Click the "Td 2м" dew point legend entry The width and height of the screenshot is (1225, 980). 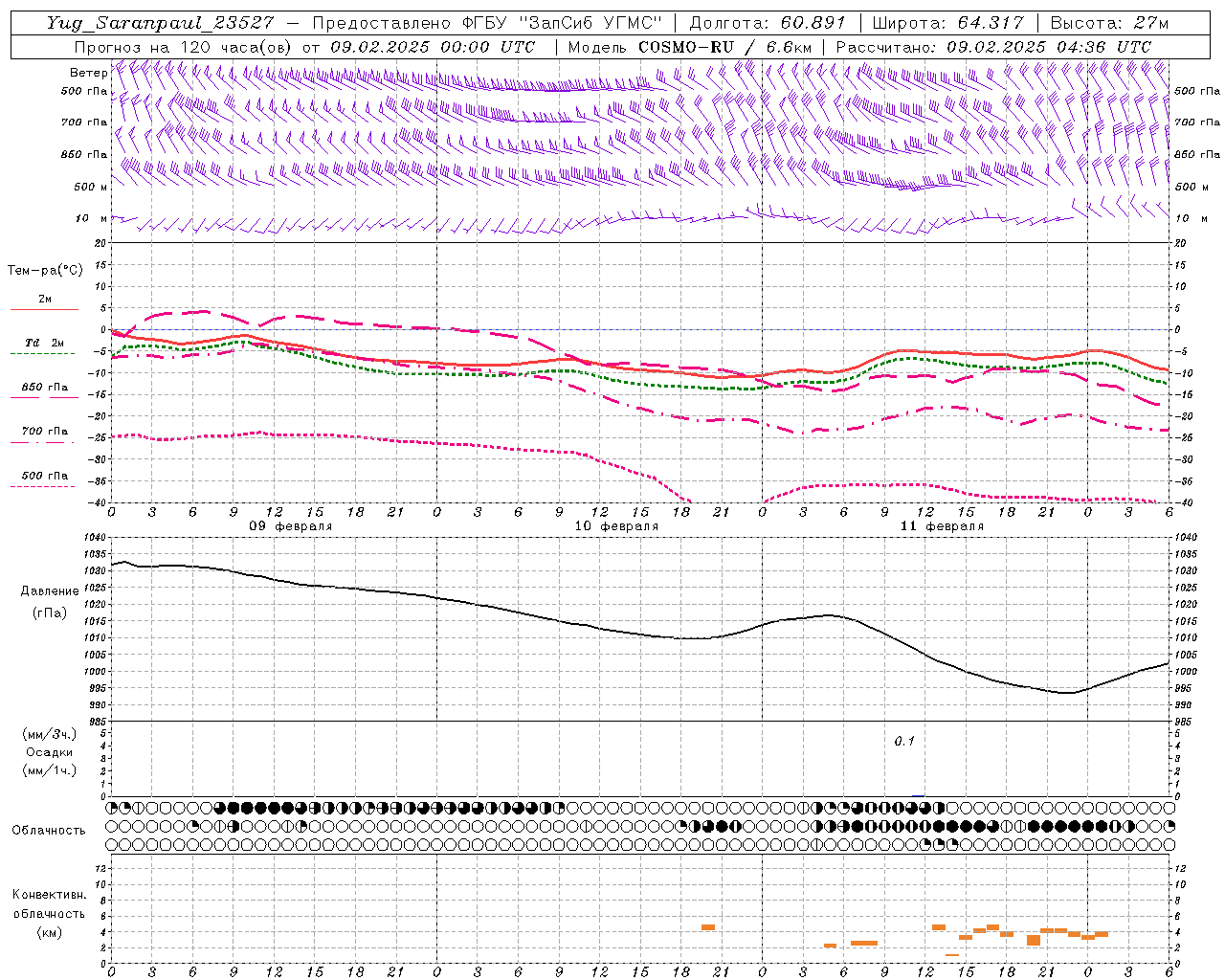click(x=45, y=343)
